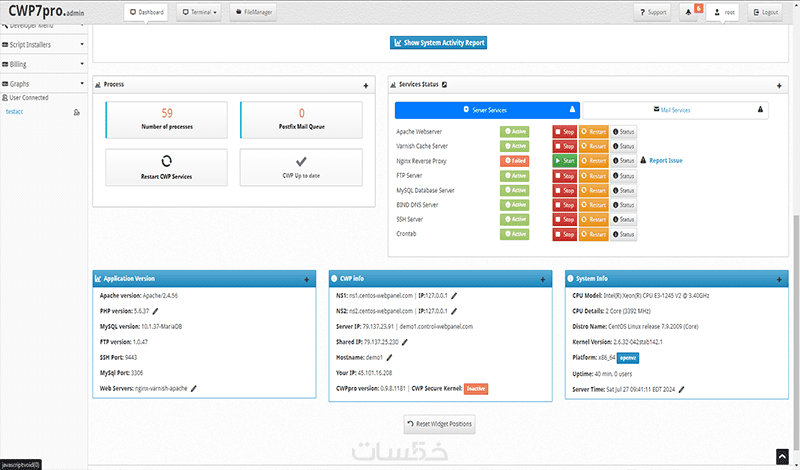Restart Varnish Cache Server
The height and width of the screenshot is (470, 800).
[x=593, y=146]
